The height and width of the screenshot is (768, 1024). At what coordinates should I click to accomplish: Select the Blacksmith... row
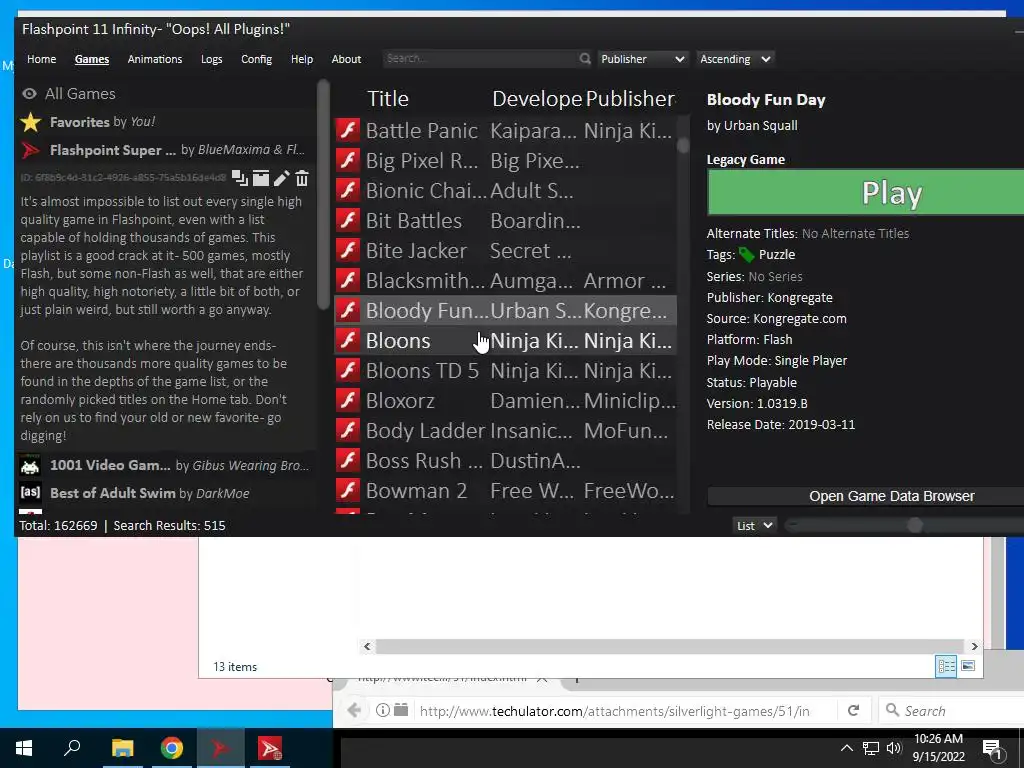tap(505, 281)
